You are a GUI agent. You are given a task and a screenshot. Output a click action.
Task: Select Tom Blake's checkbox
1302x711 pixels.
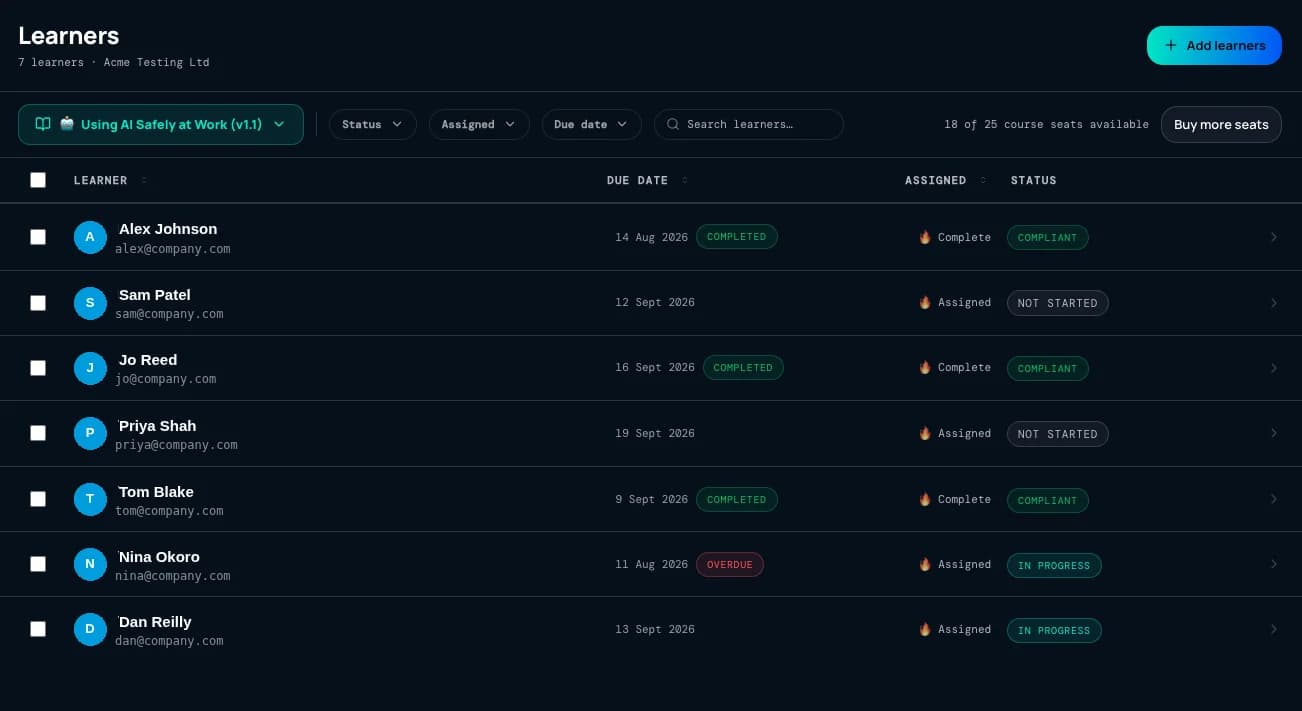tap(38, 499)
